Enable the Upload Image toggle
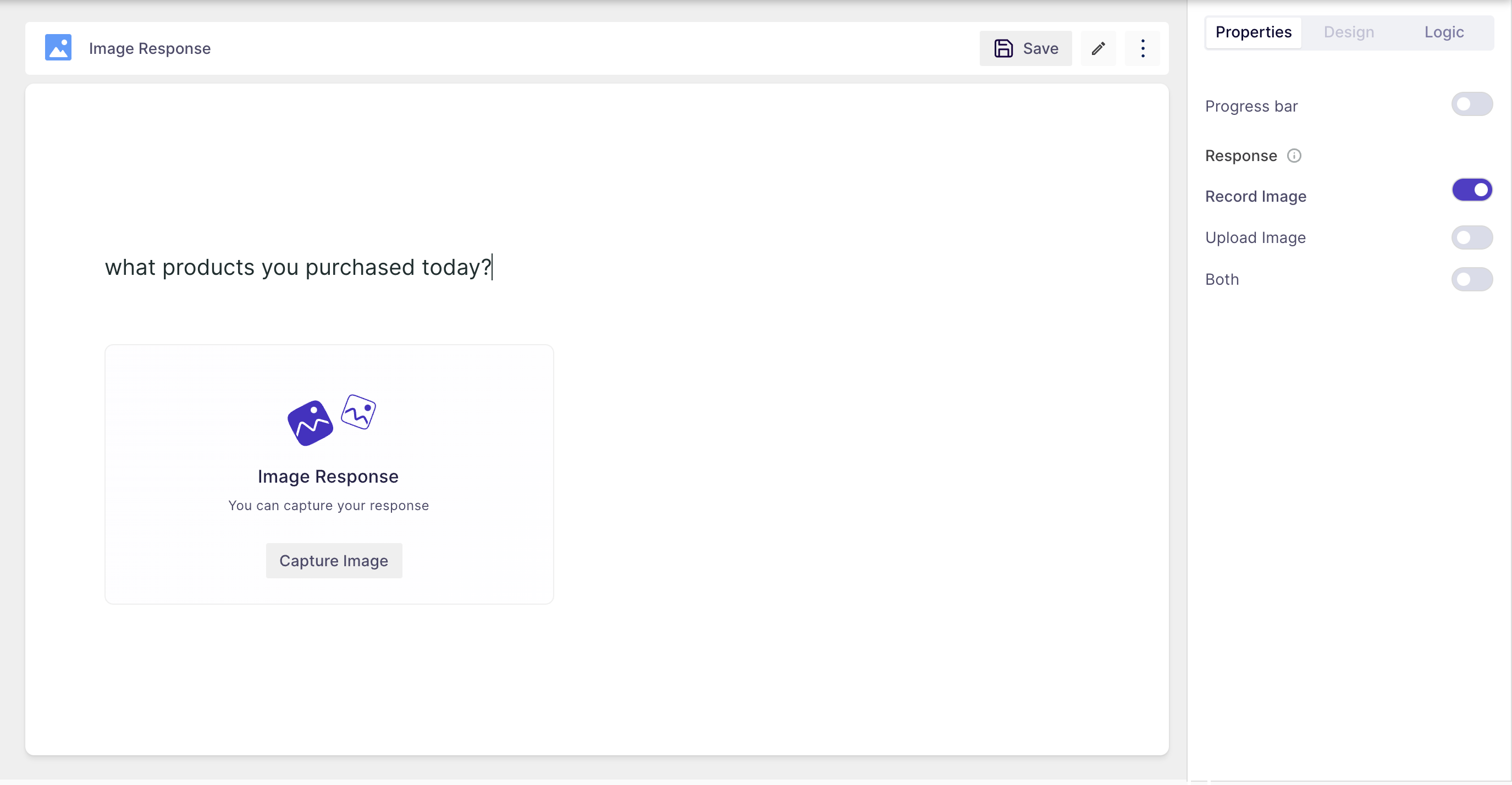Viewport: 1512px width, 785px height. (x=1471, y=237)
